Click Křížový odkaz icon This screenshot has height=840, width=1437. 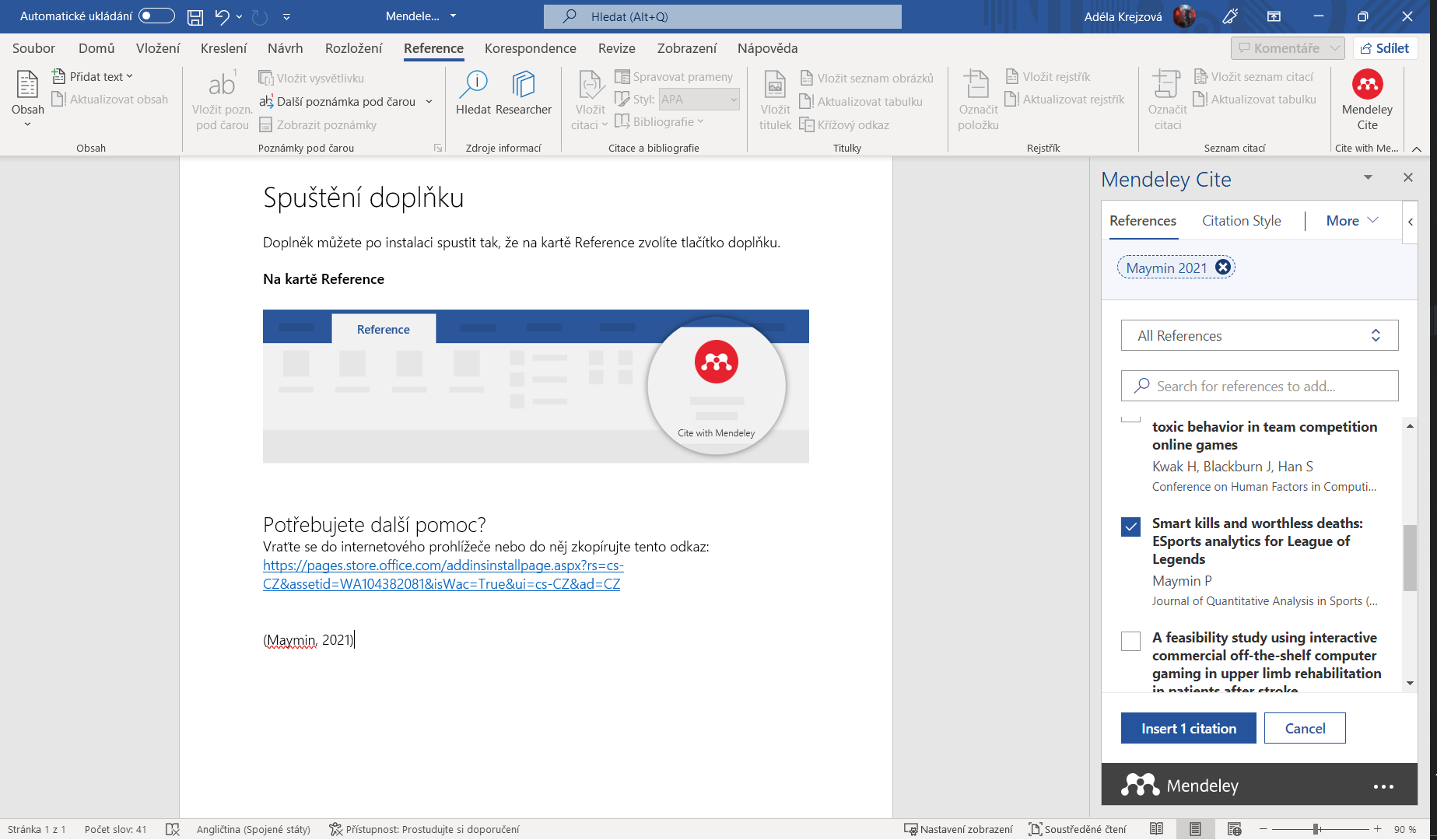(x=807, y=124)
